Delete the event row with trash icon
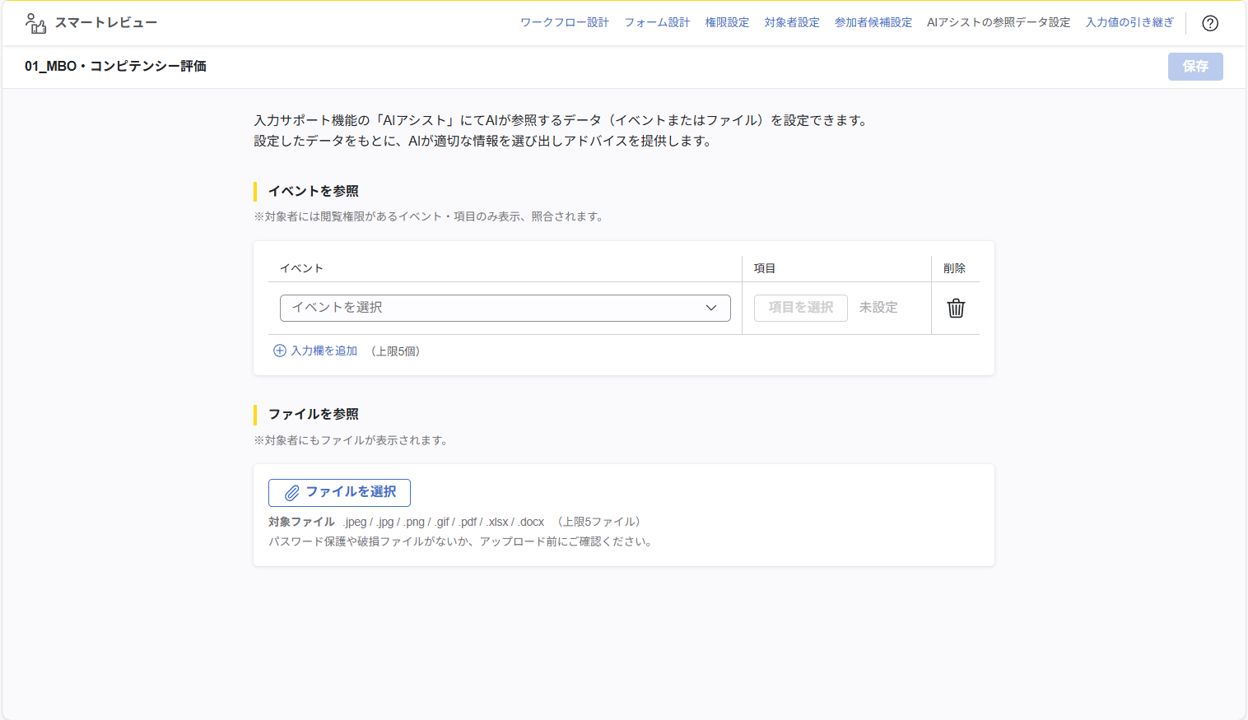This screenshot has width=1248, height=720. [x=956, y=308]
